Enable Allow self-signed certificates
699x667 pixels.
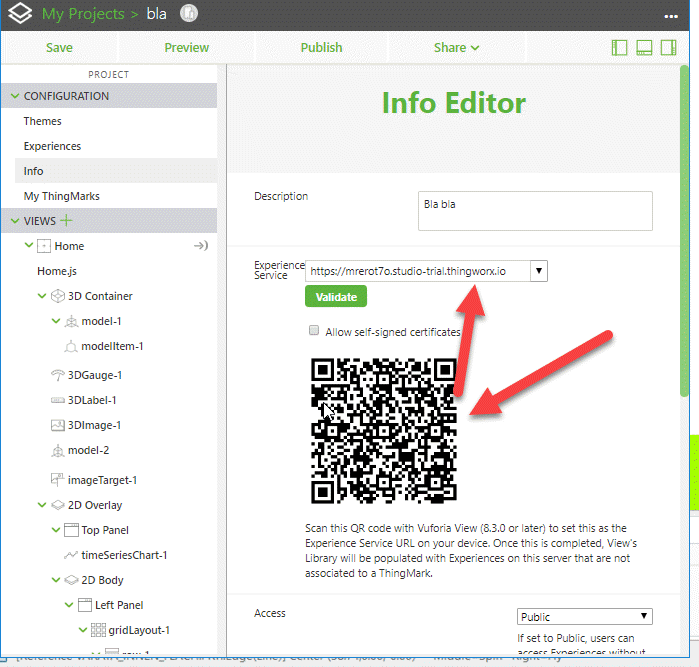[x=314, y=331]
